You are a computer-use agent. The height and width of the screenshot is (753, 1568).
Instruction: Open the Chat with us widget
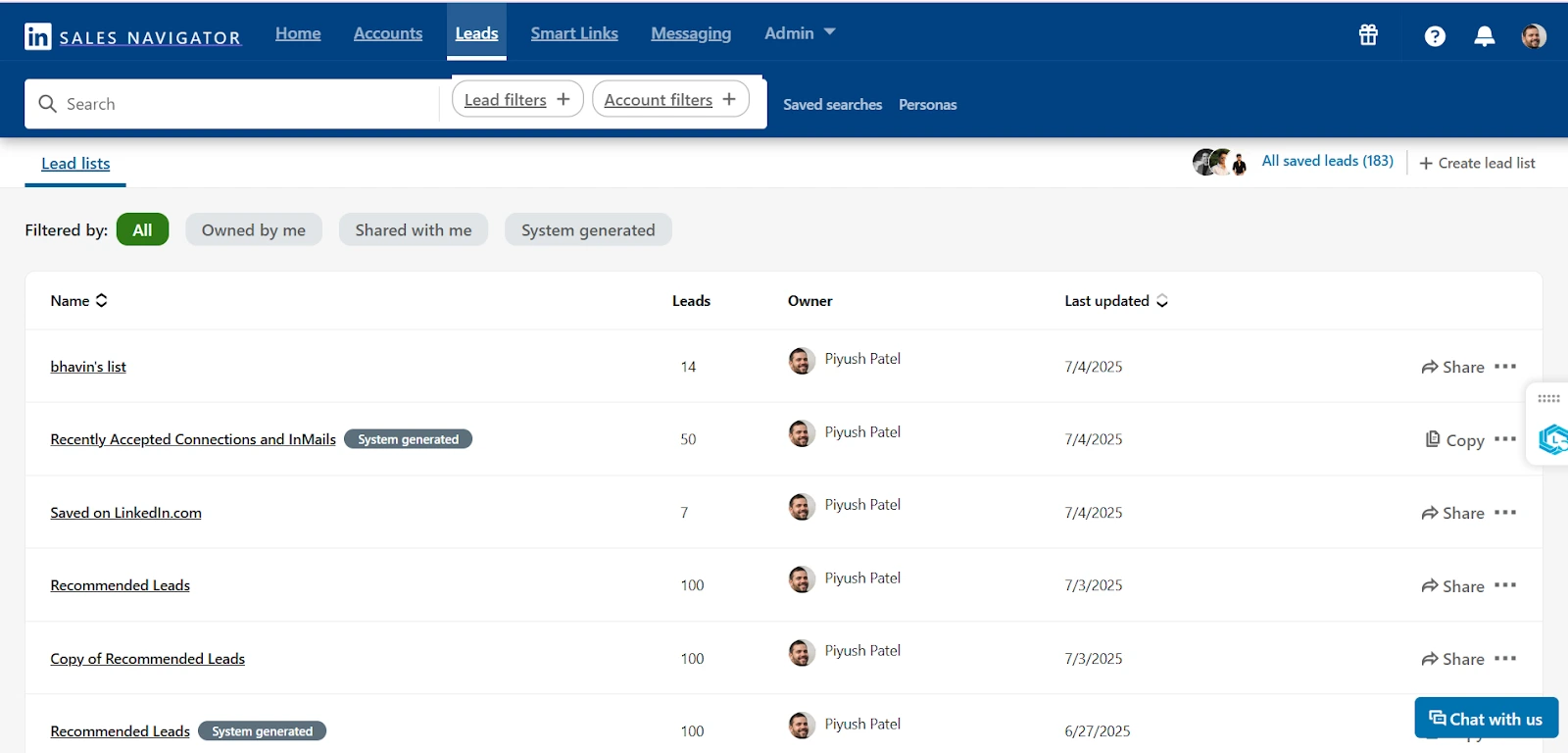[1486, 718]
